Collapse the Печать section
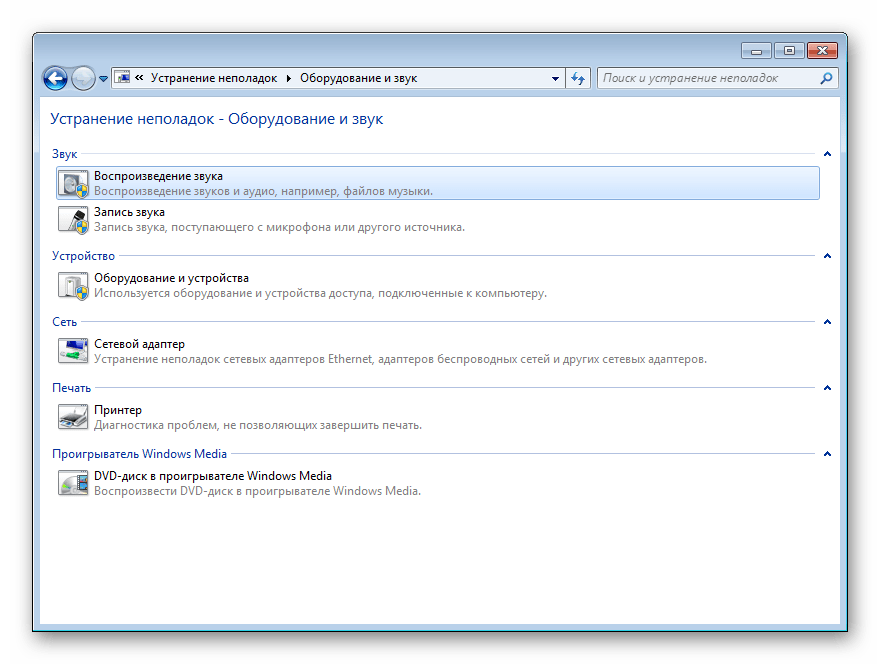 [827, 388]
